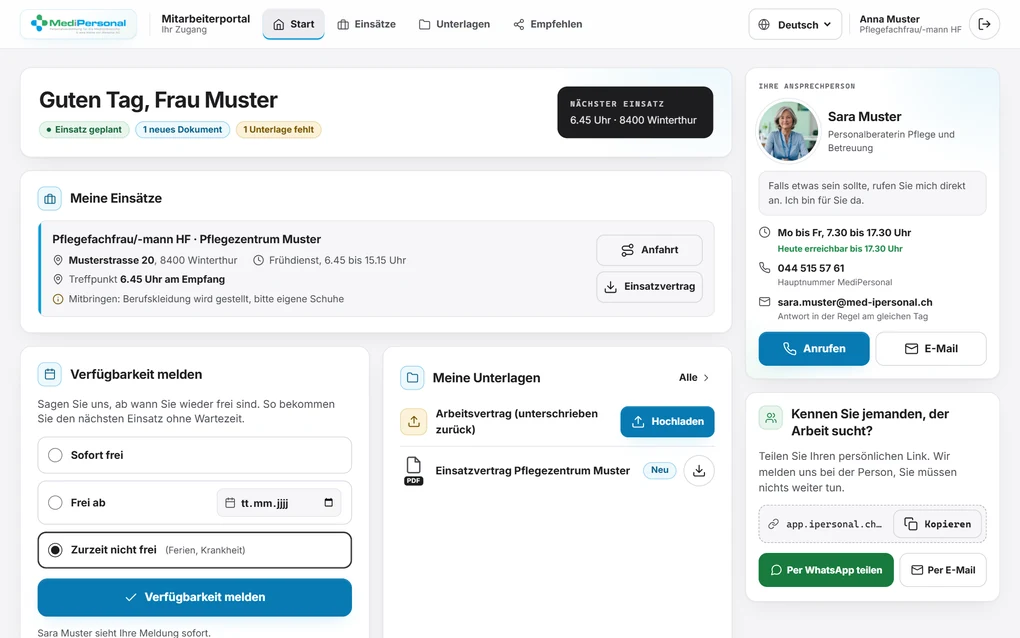1020x638 pixels.
Task: Click the '1 Unterlage fehlt' badge
Action: pos(278,129)
